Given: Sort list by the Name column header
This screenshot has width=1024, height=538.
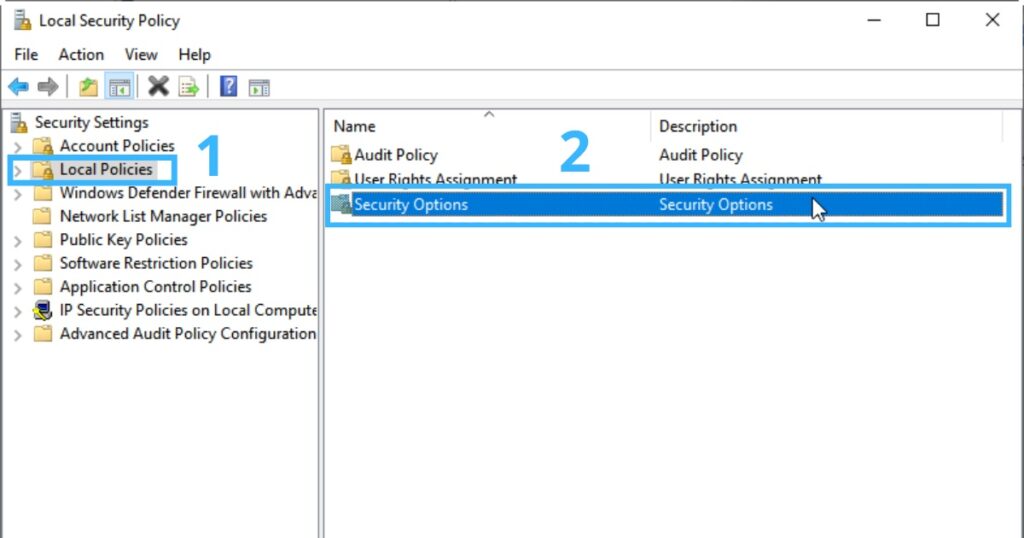Looking at the screenshot, I should pyautogui.click(x=355, y=127).
